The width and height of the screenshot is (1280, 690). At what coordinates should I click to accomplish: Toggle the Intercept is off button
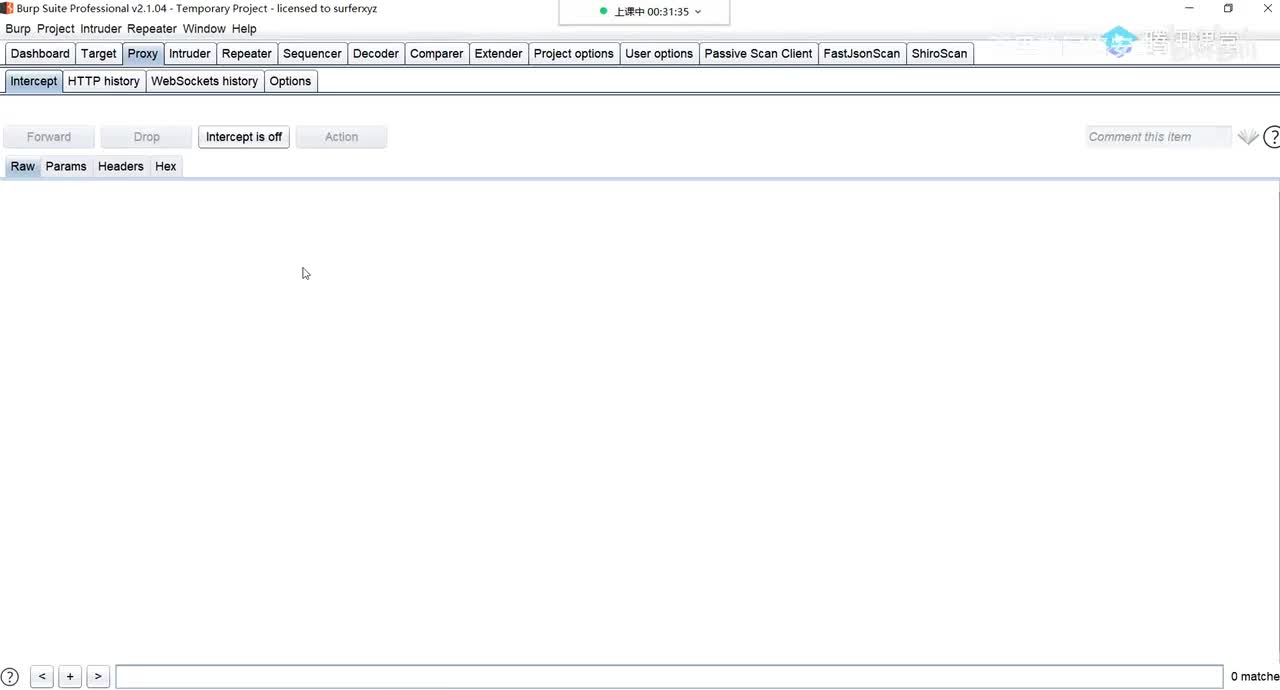244,137
